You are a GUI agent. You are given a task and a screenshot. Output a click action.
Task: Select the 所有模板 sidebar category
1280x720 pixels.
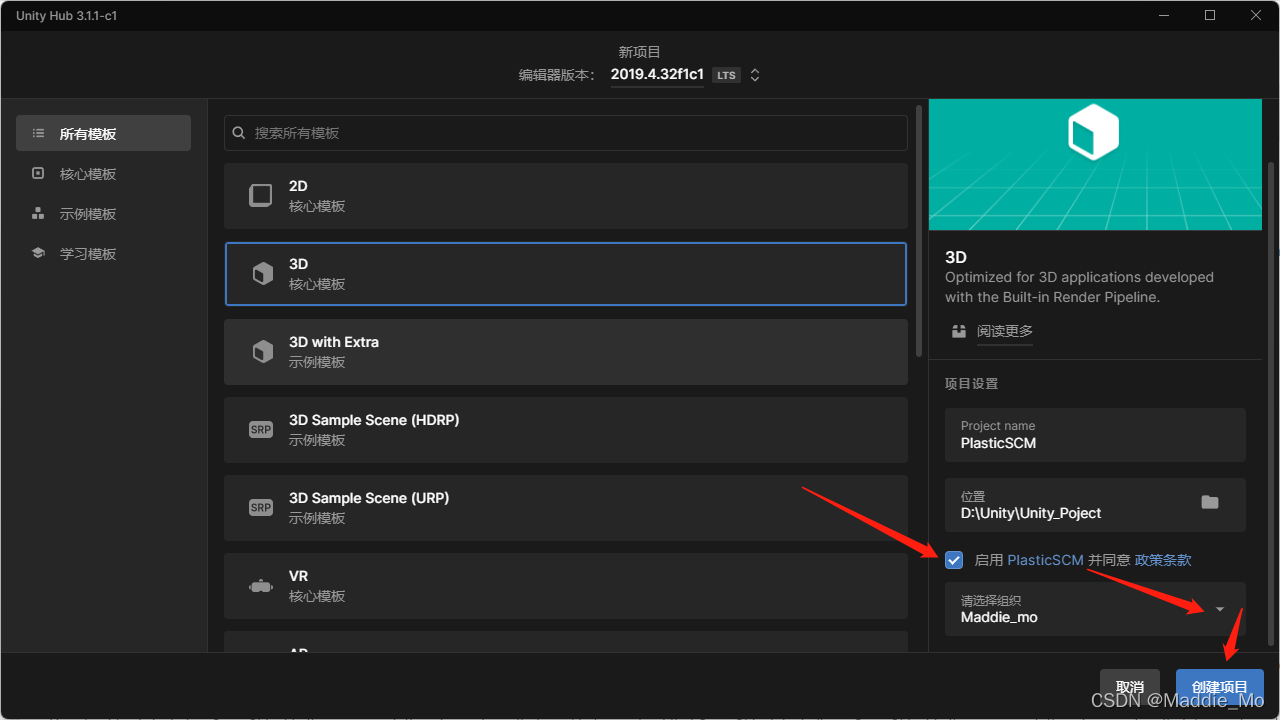coord(103,133)
